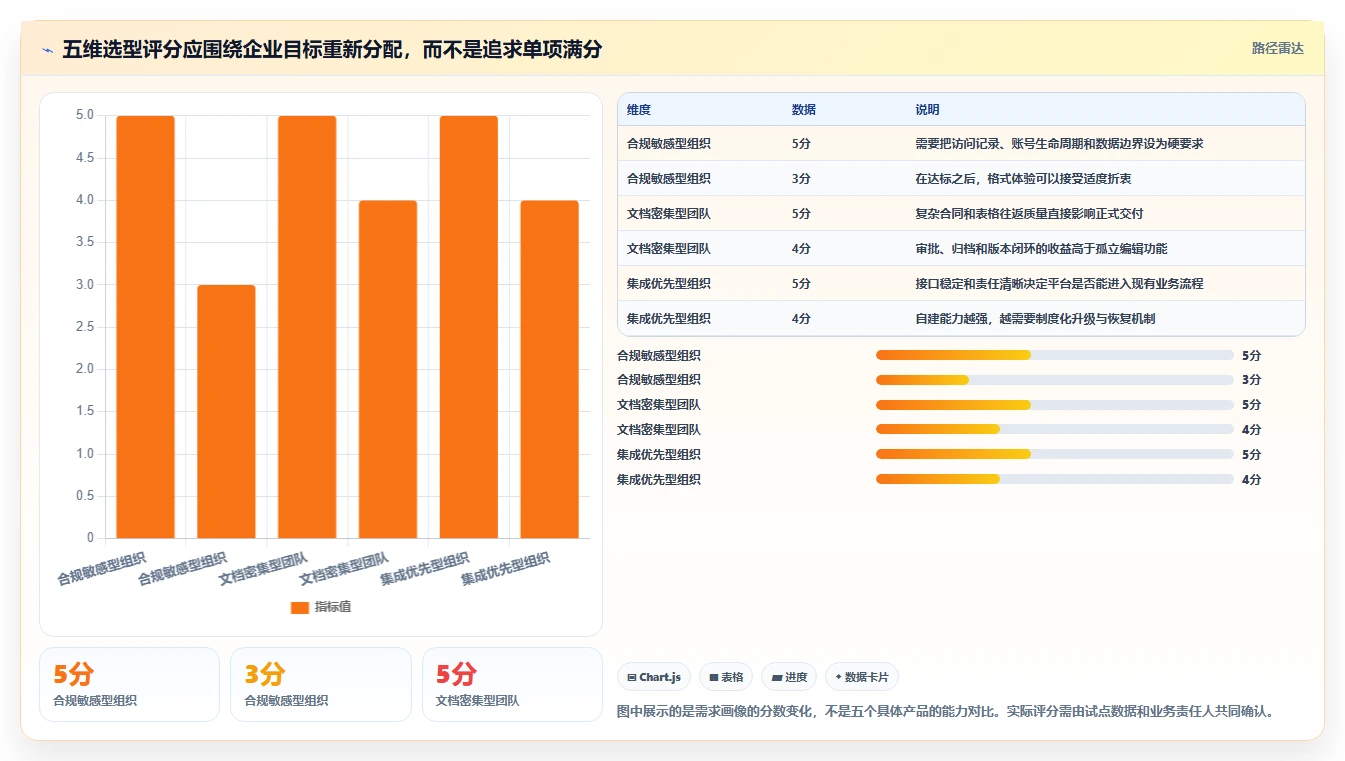Click the lightning icon beside the slide title

(x=47, y=49)
